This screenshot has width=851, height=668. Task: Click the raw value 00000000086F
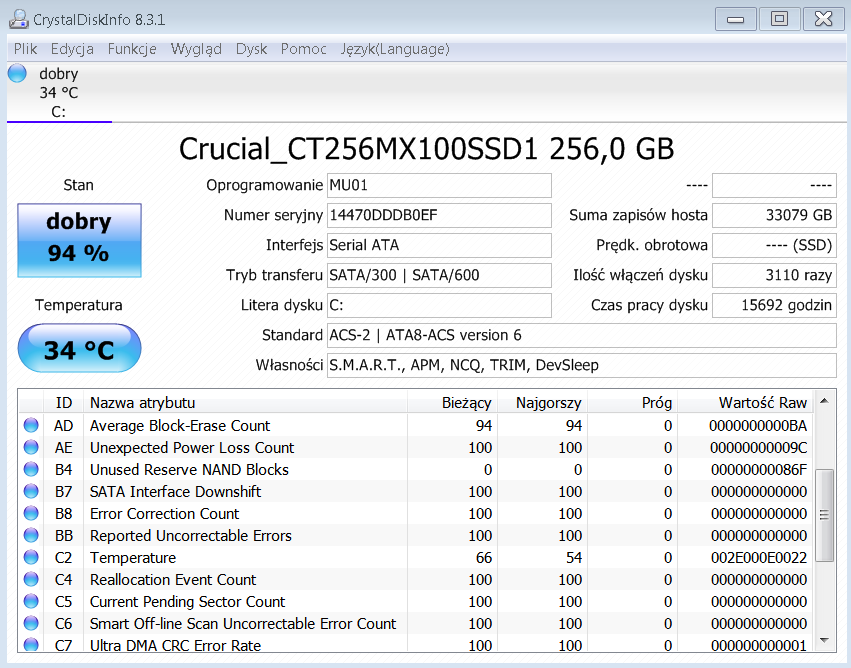click(759, 470)
